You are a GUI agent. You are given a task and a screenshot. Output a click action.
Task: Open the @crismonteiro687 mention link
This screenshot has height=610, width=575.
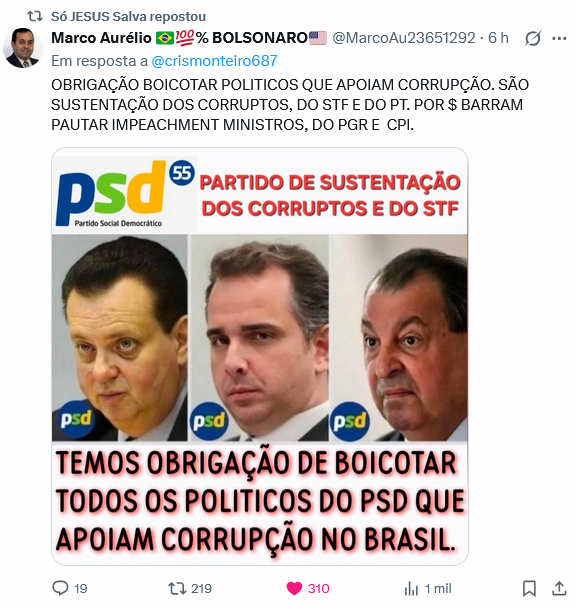click(x=214, y=61)
